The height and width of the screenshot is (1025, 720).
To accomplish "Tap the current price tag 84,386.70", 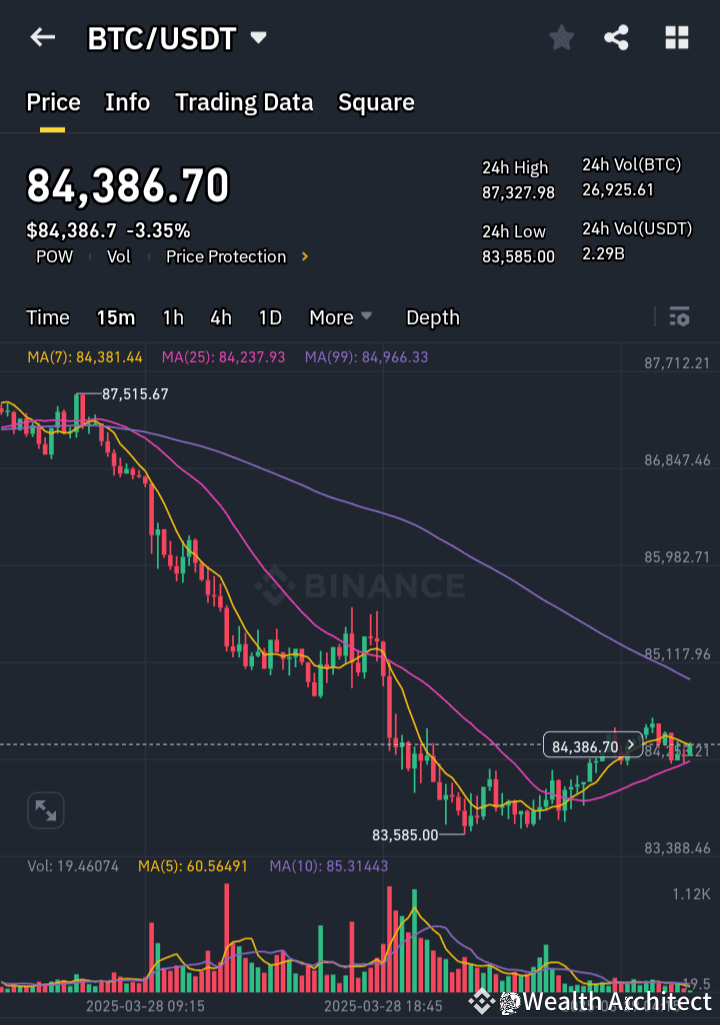I will [588, 744].
